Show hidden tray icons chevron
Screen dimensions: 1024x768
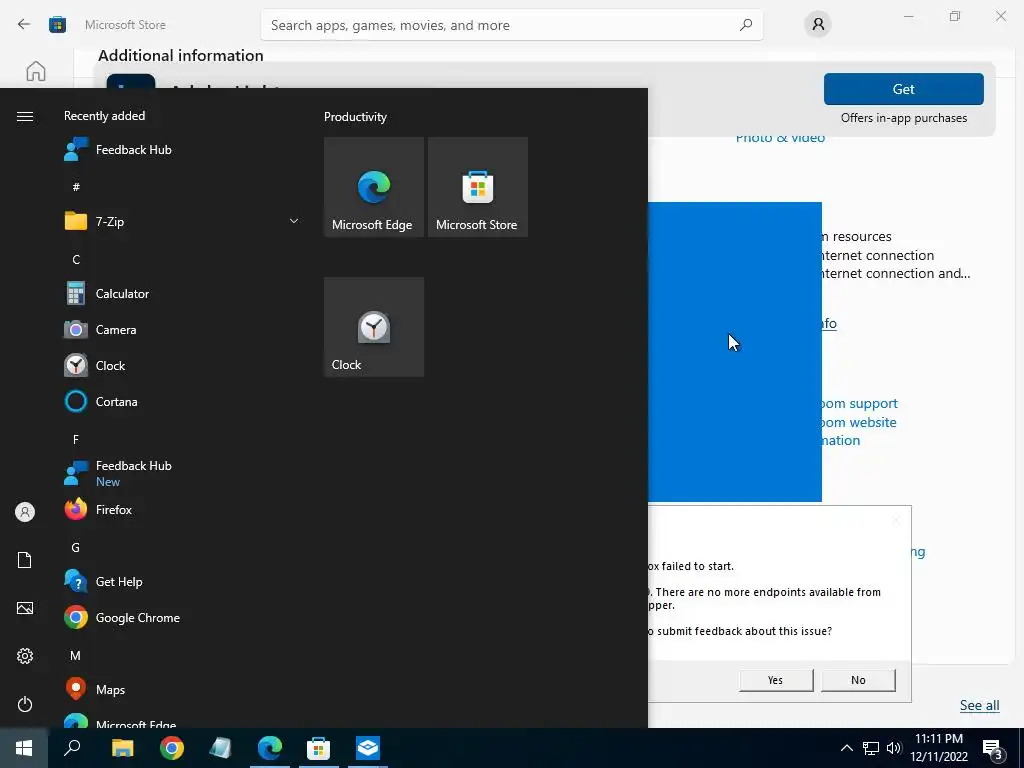point(846,748)
